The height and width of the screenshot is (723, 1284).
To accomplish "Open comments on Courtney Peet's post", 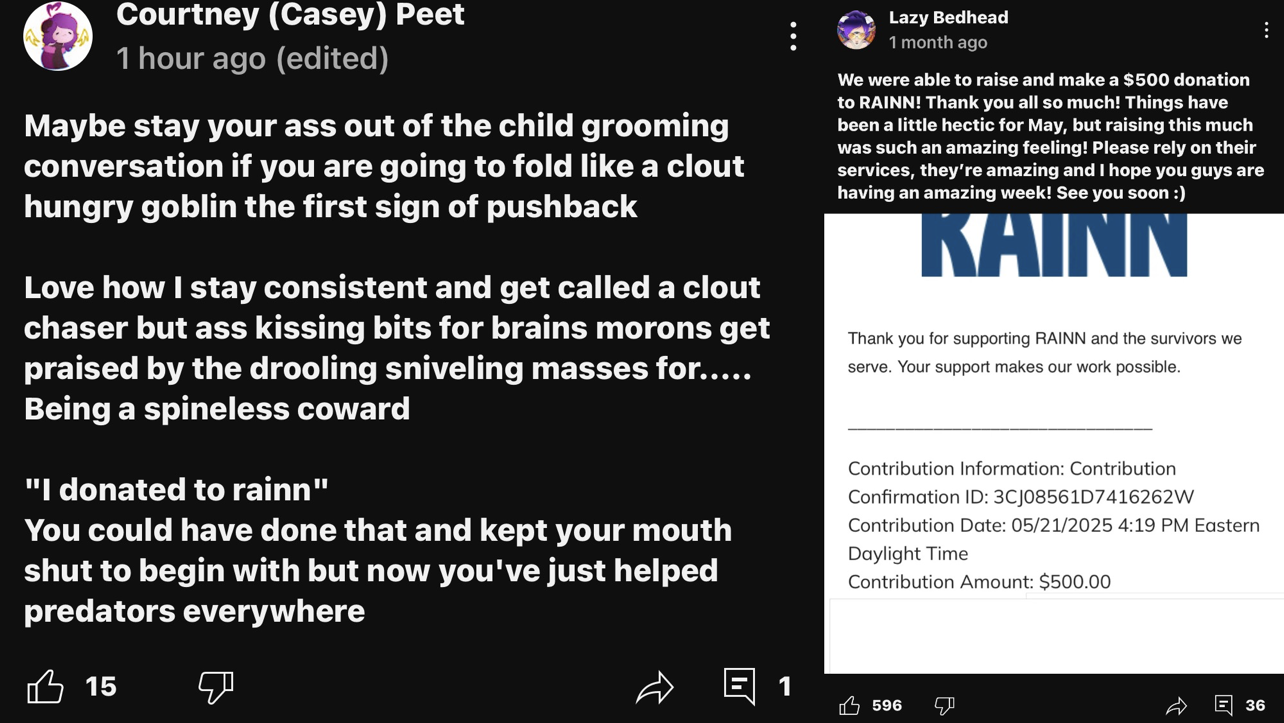I will coord(740,687).
